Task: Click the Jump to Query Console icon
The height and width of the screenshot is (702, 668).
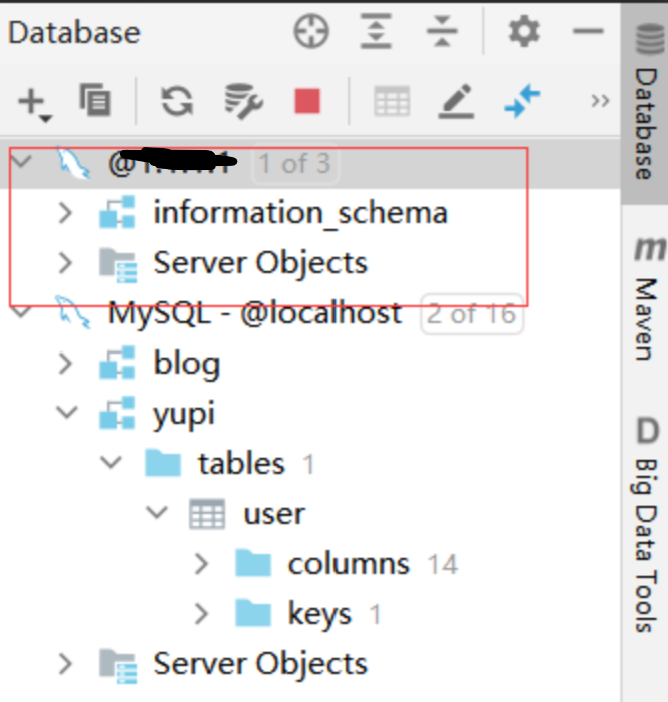Action: pos(522,100)
